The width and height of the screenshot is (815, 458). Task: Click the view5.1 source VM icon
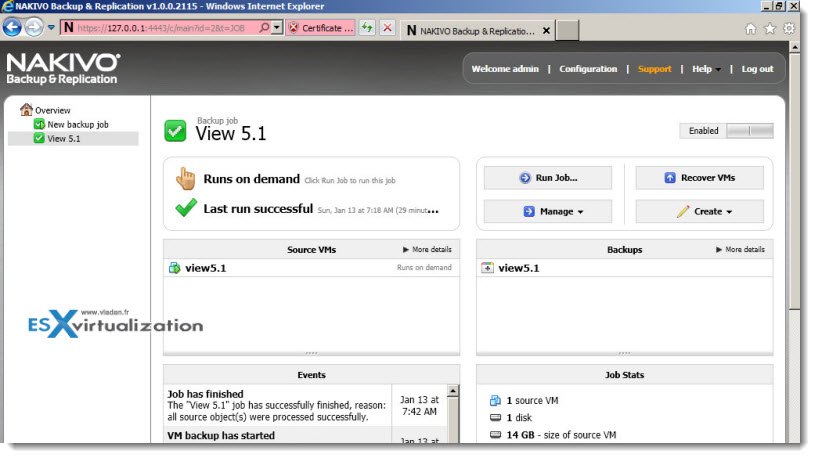tap(175, 268)
